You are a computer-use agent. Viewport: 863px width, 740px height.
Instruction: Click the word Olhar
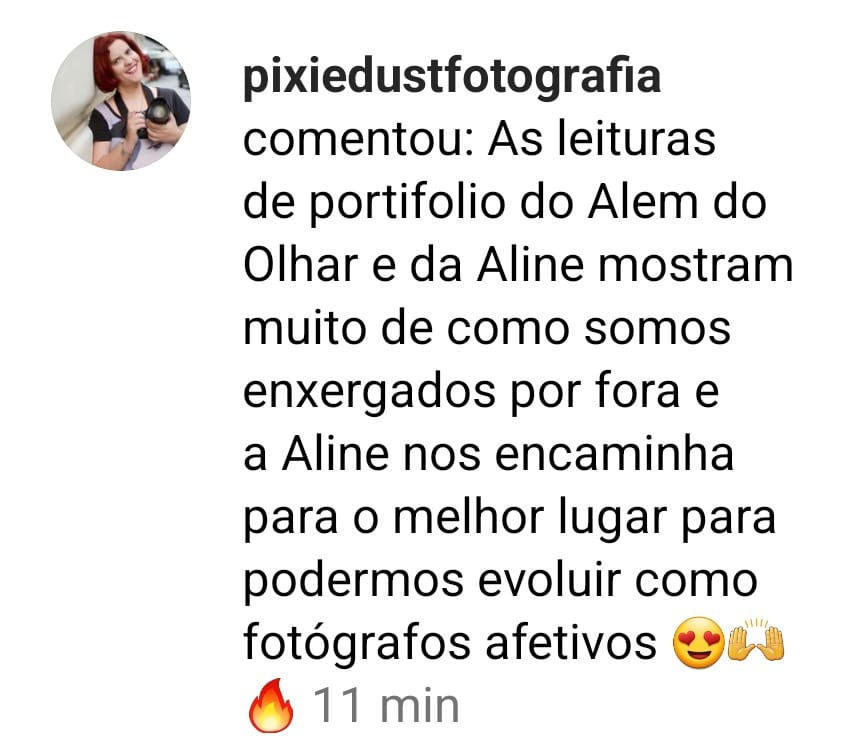[x=301, y=265]
